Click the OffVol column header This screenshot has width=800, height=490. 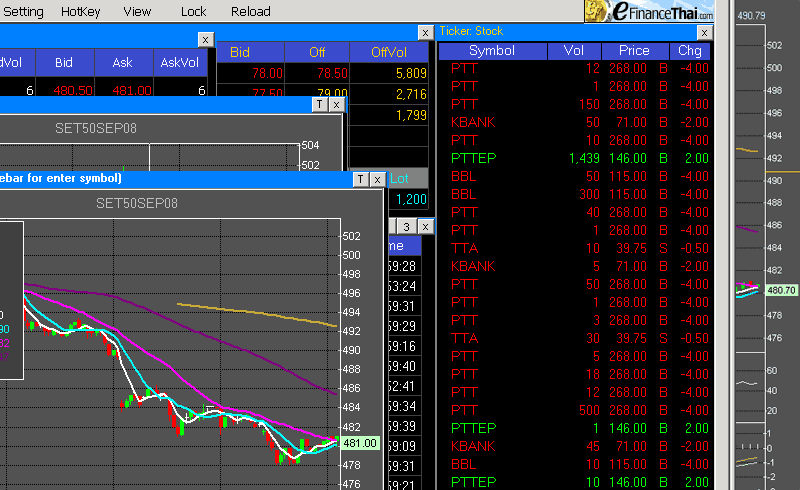coord(389,52)
